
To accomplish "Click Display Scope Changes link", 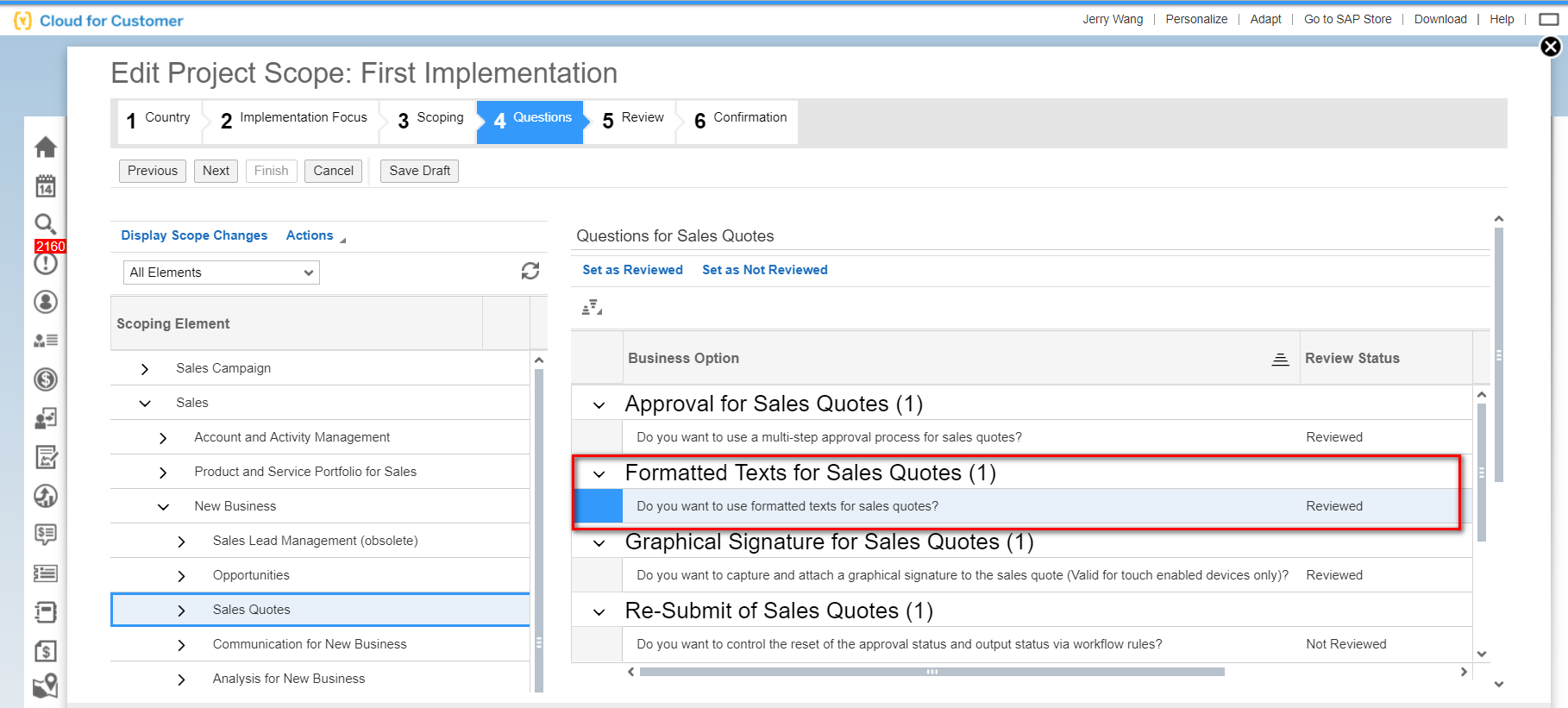I will click(194, 235).
